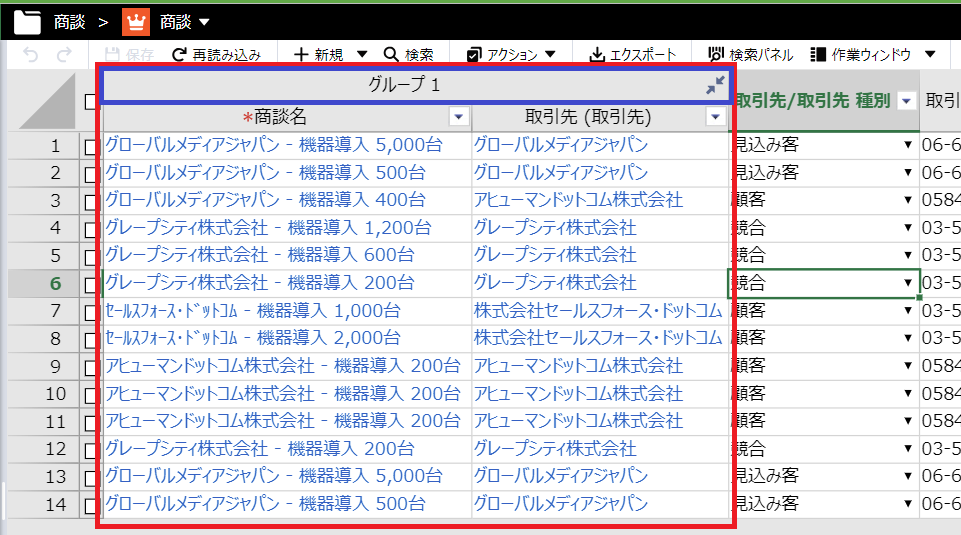Open link グレープシティ 機器導入 600台
961x535 pixels.
tap(260, 256)
